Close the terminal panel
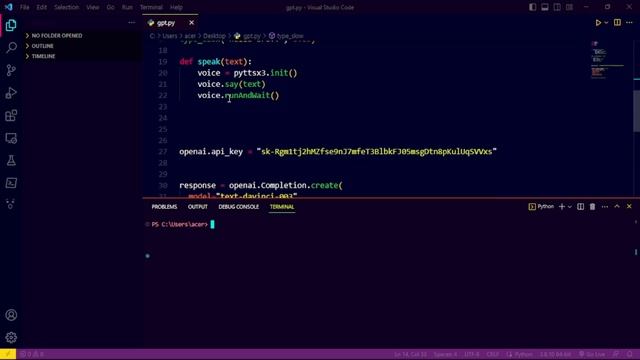 [x=629, y=207]
